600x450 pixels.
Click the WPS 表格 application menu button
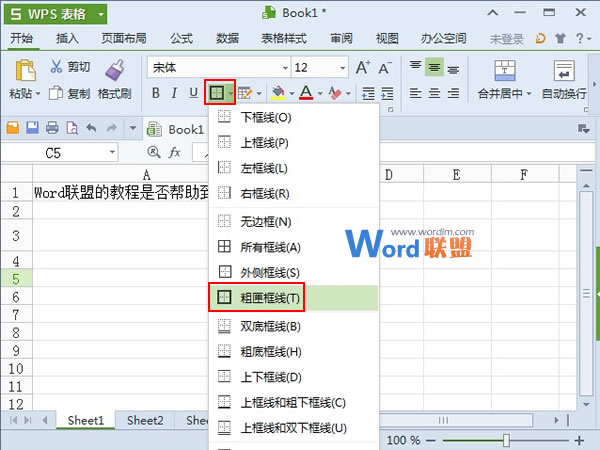click(55, 15)
